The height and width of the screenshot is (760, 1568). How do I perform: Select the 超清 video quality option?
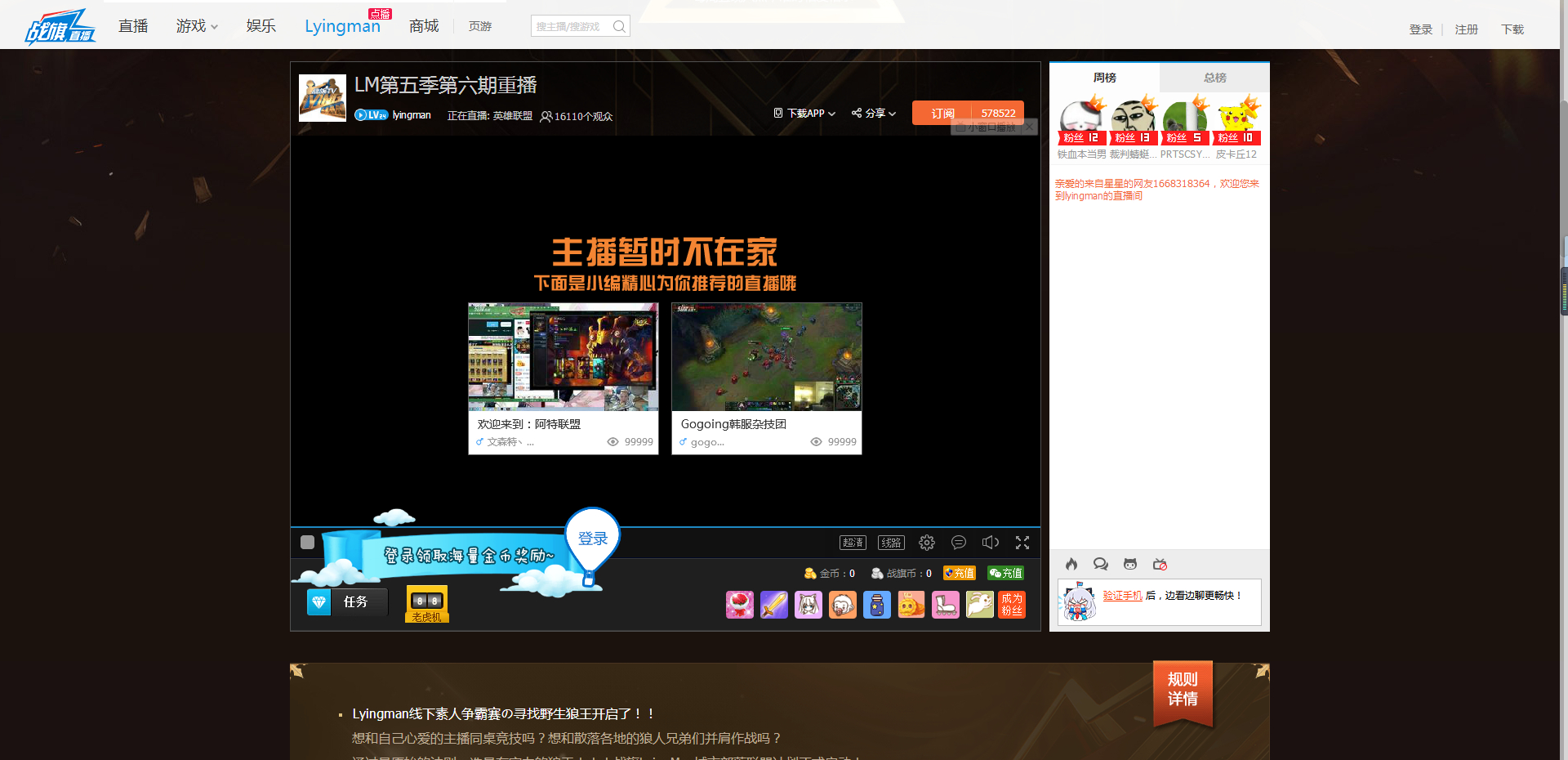[x=853, y=543]
